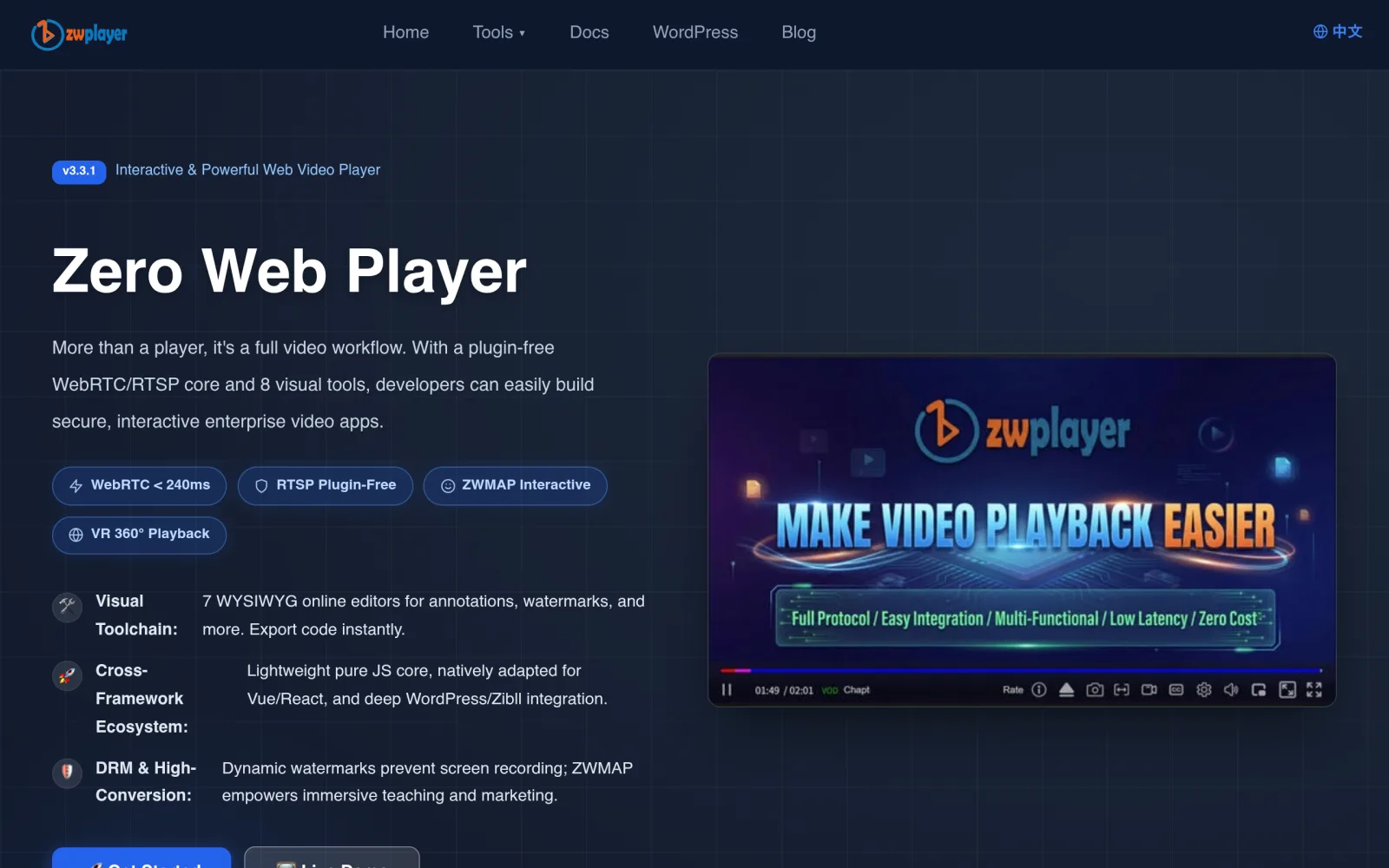Click the Get Started button
The width and height of the screenshot is (1389, 868).
142,858
